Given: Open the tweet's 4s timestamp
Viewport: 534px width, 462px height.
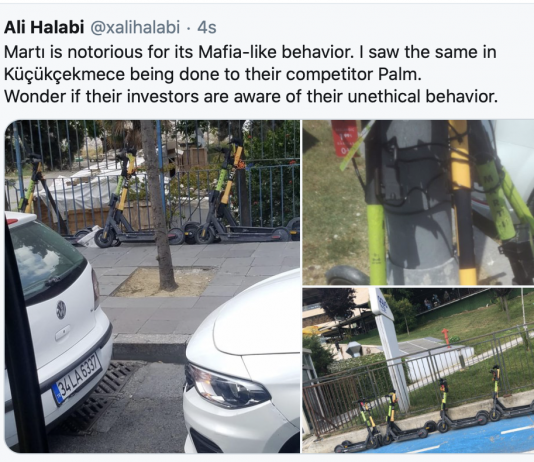Looking at the screenshot, I should pos(207,27).
